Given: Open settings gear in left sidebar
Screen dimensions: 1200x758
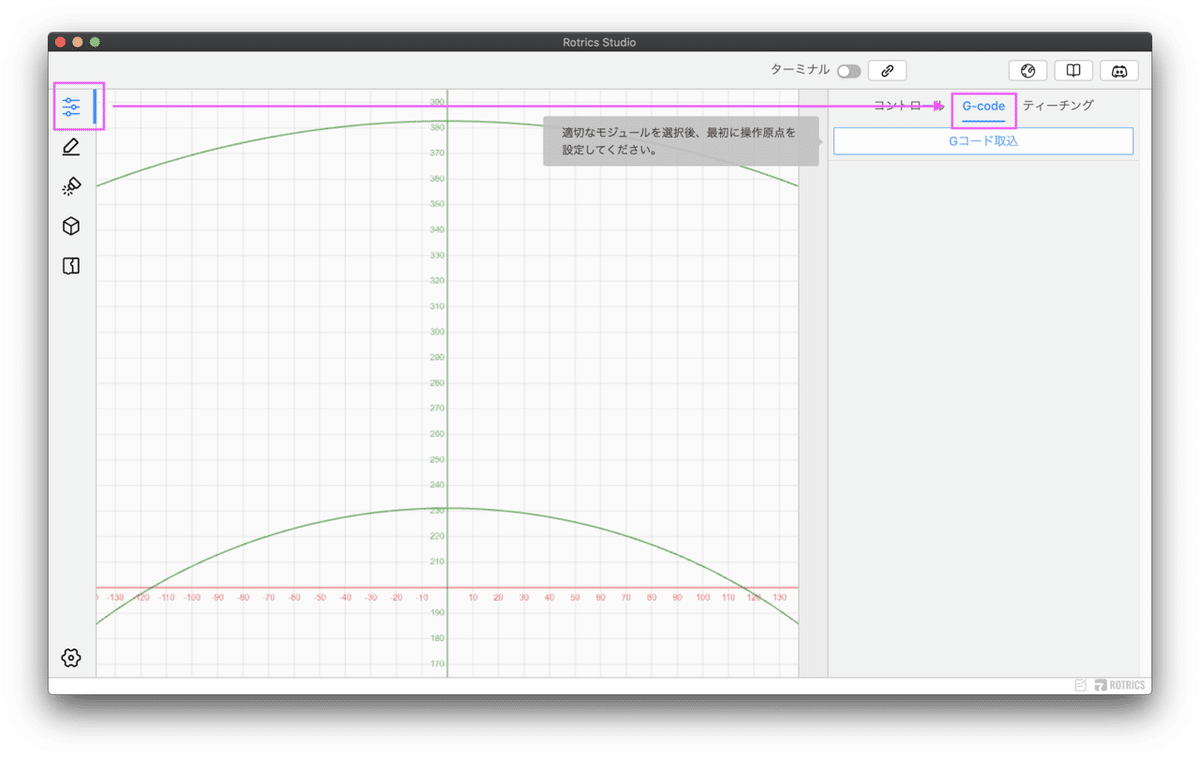Looking at the screenshot, I should [71, 657].
